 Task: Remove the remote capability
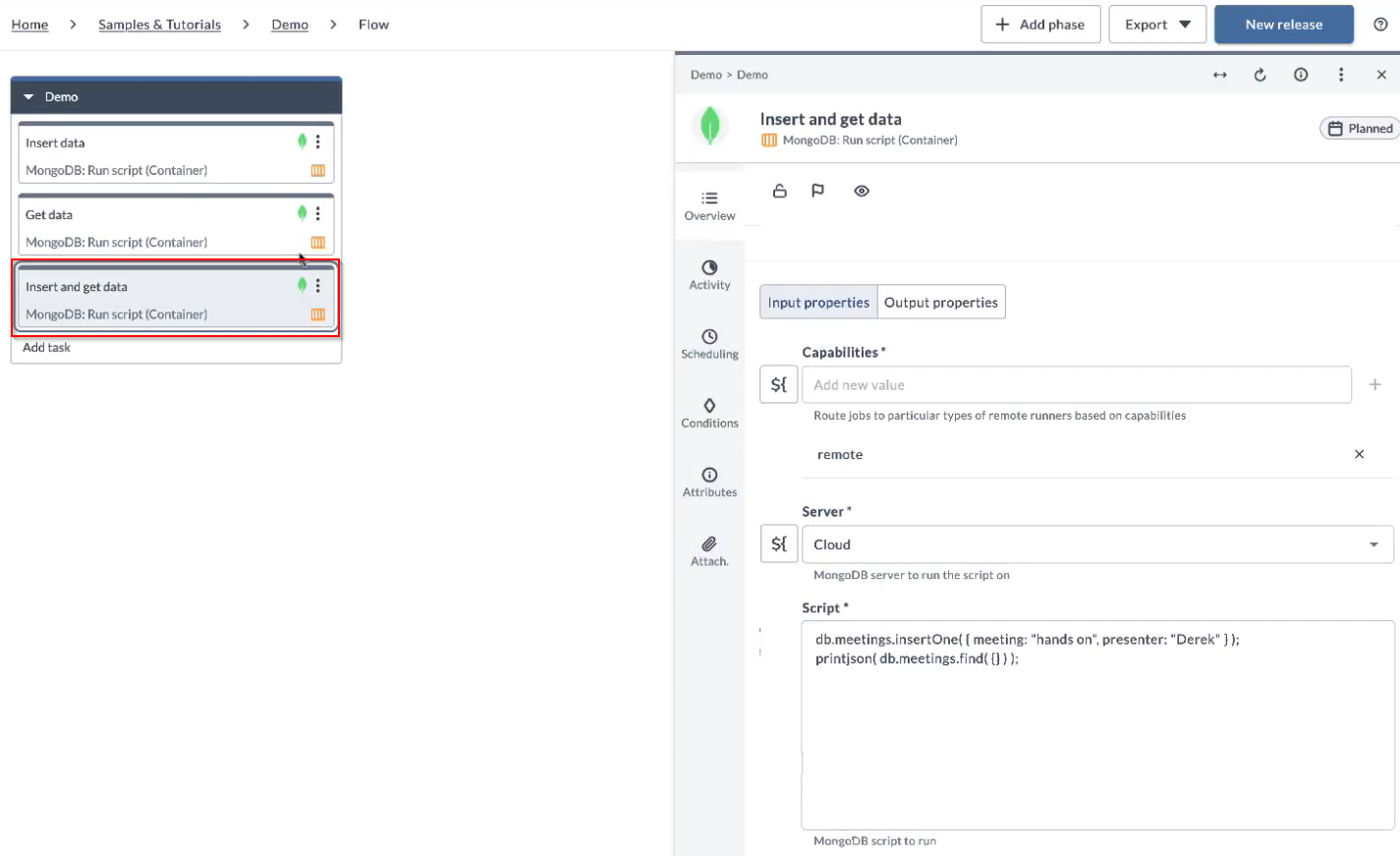click(1359, 454)
